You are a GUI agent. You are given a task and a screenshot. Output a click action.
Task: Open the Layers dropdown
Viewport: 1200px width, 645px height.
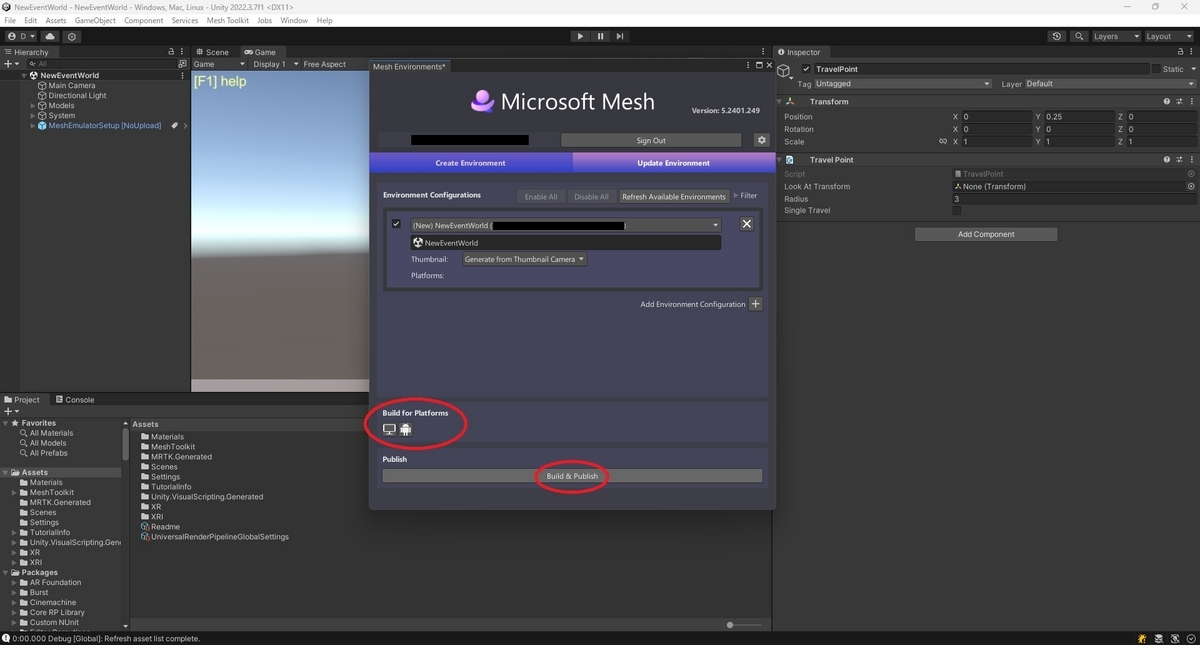point(1115,36)
